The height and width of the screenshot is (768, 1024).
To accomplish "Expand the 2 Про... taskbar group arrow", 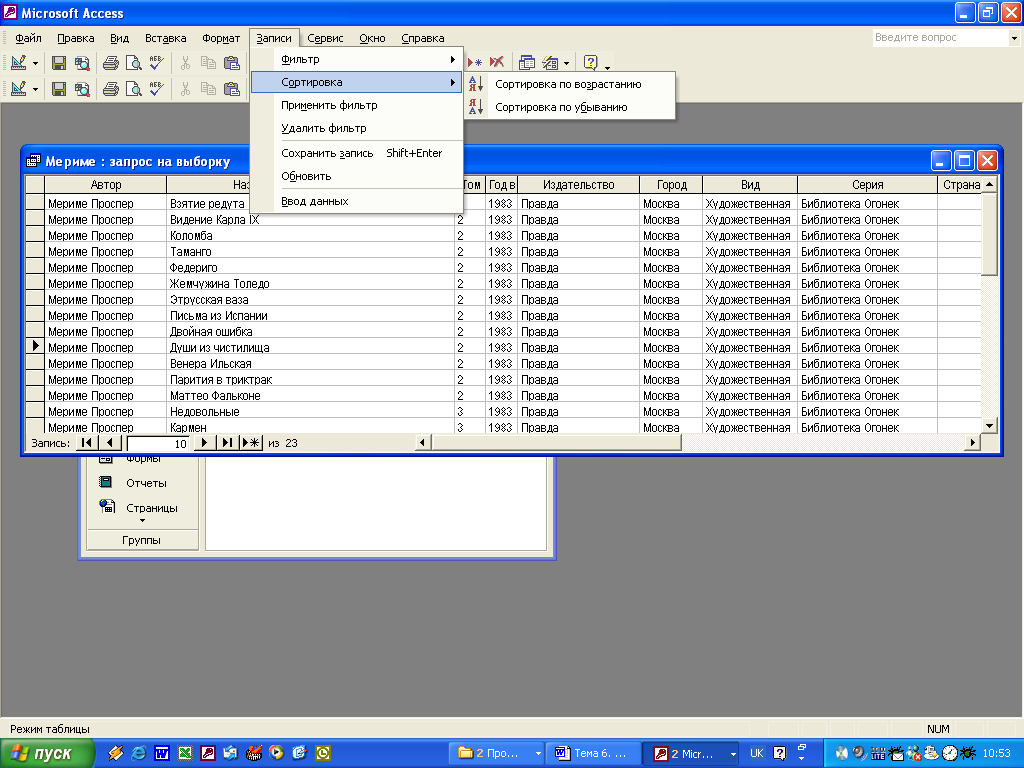I will coord(538,754).
